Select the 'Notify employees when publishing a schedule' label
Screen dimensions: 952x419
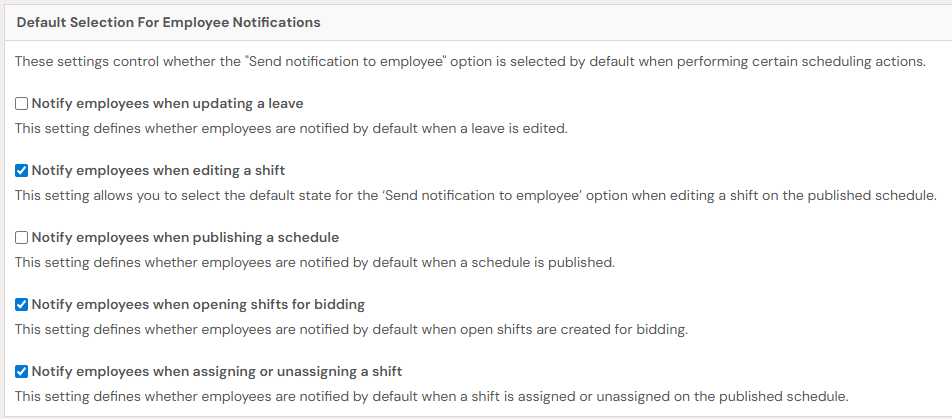[185, 238]
